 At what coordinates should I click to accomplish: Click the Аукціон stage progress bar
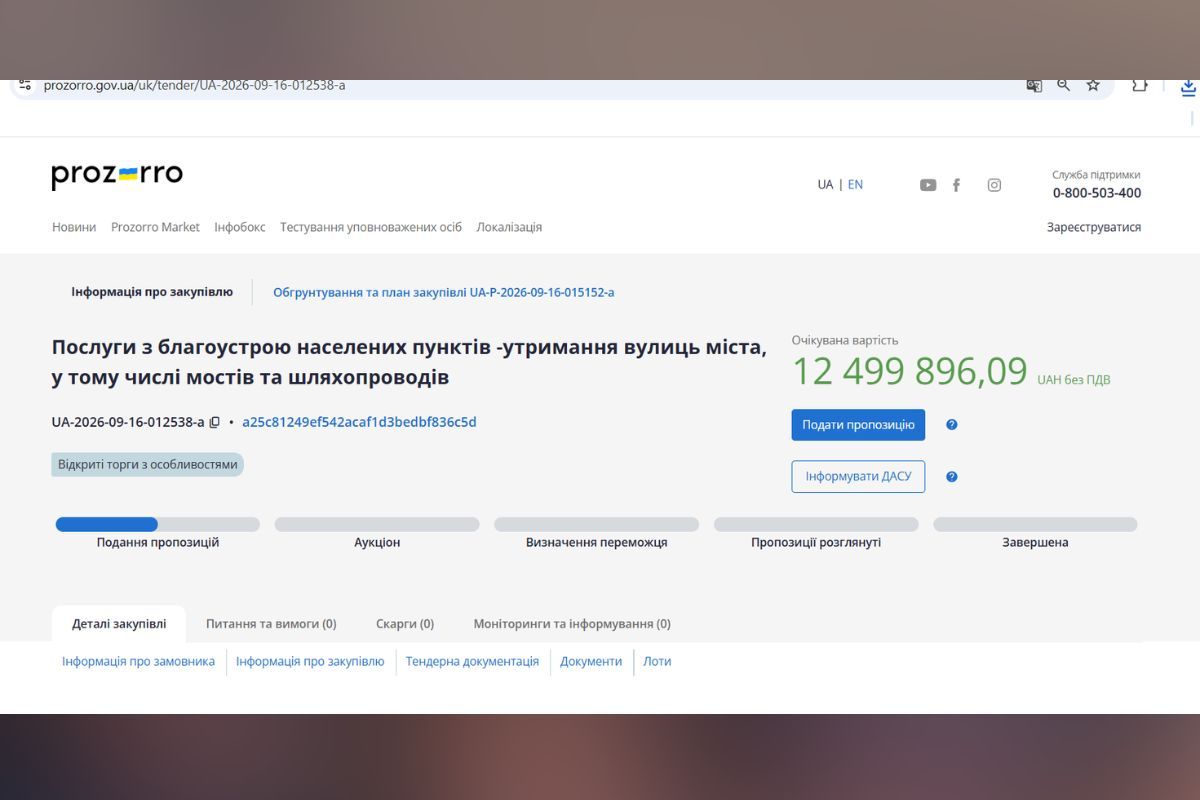[377, 524]
